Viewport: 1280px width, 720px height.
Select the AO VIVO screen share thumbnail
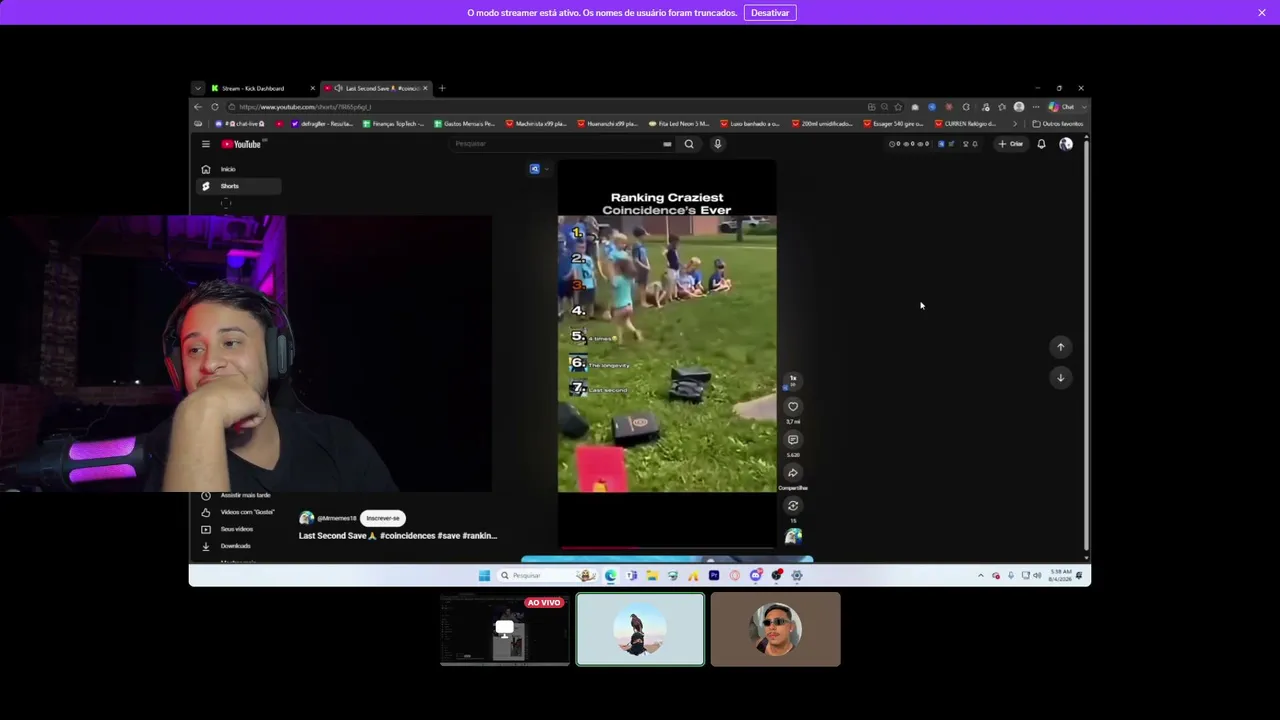505,629
